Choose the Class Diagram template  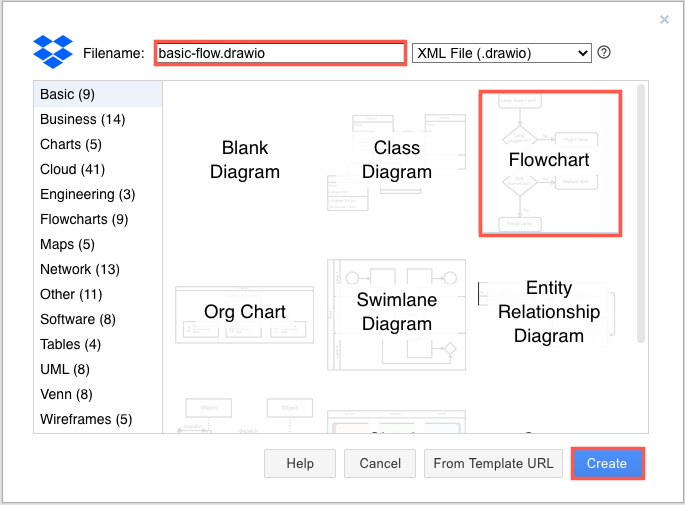(x=397, y=160)
